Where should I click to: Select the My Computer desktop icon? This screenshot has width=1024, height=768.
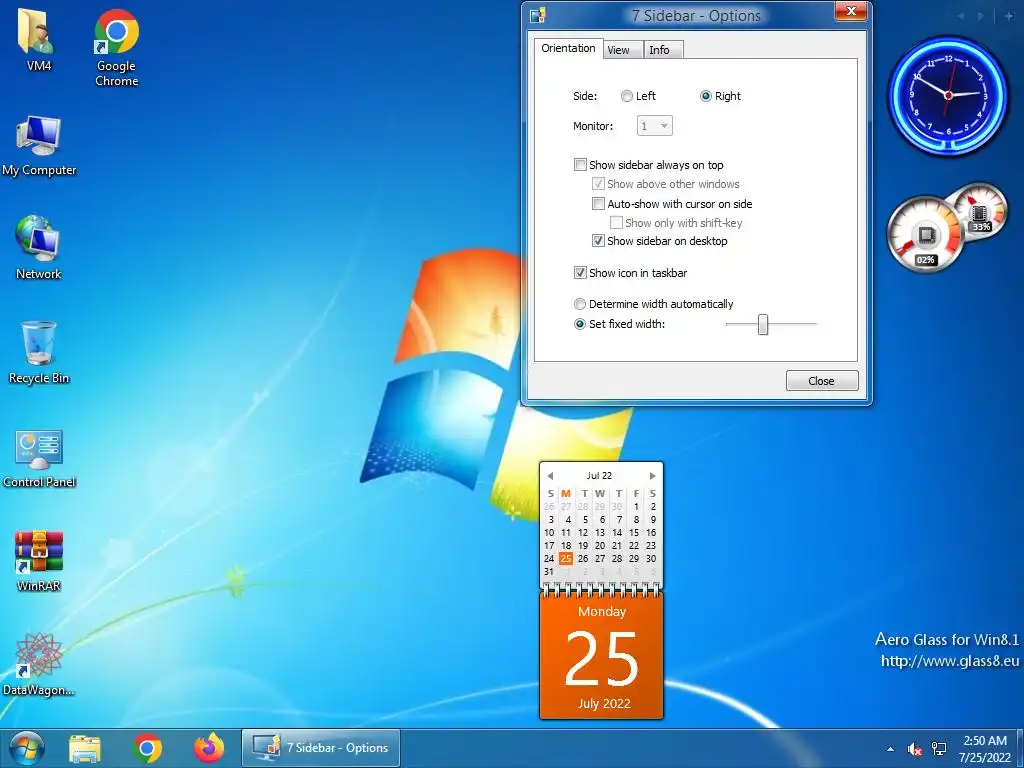pos(39,145)
